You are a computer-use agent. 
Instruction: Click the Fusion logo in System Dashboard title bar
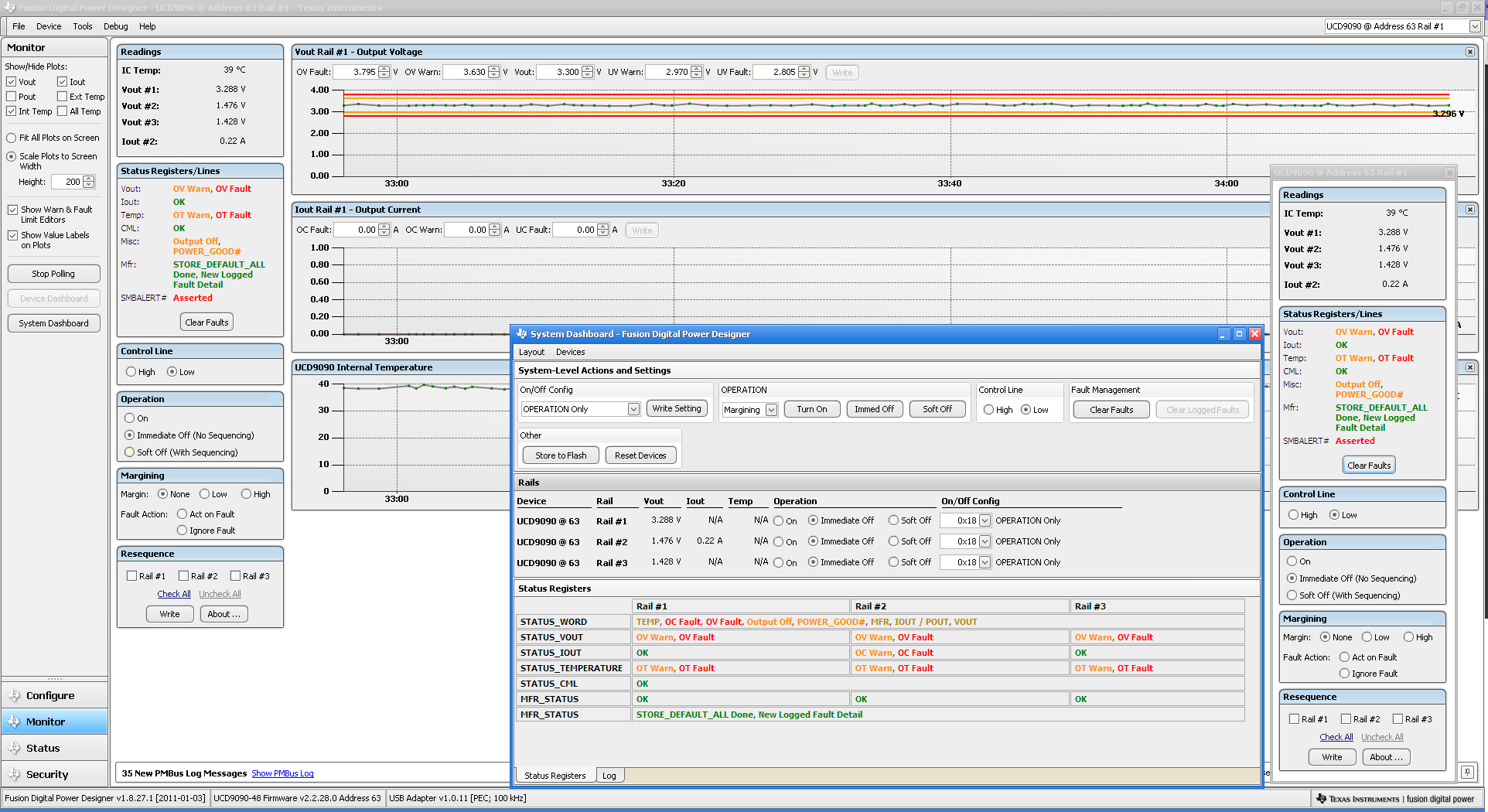point(520,334)
